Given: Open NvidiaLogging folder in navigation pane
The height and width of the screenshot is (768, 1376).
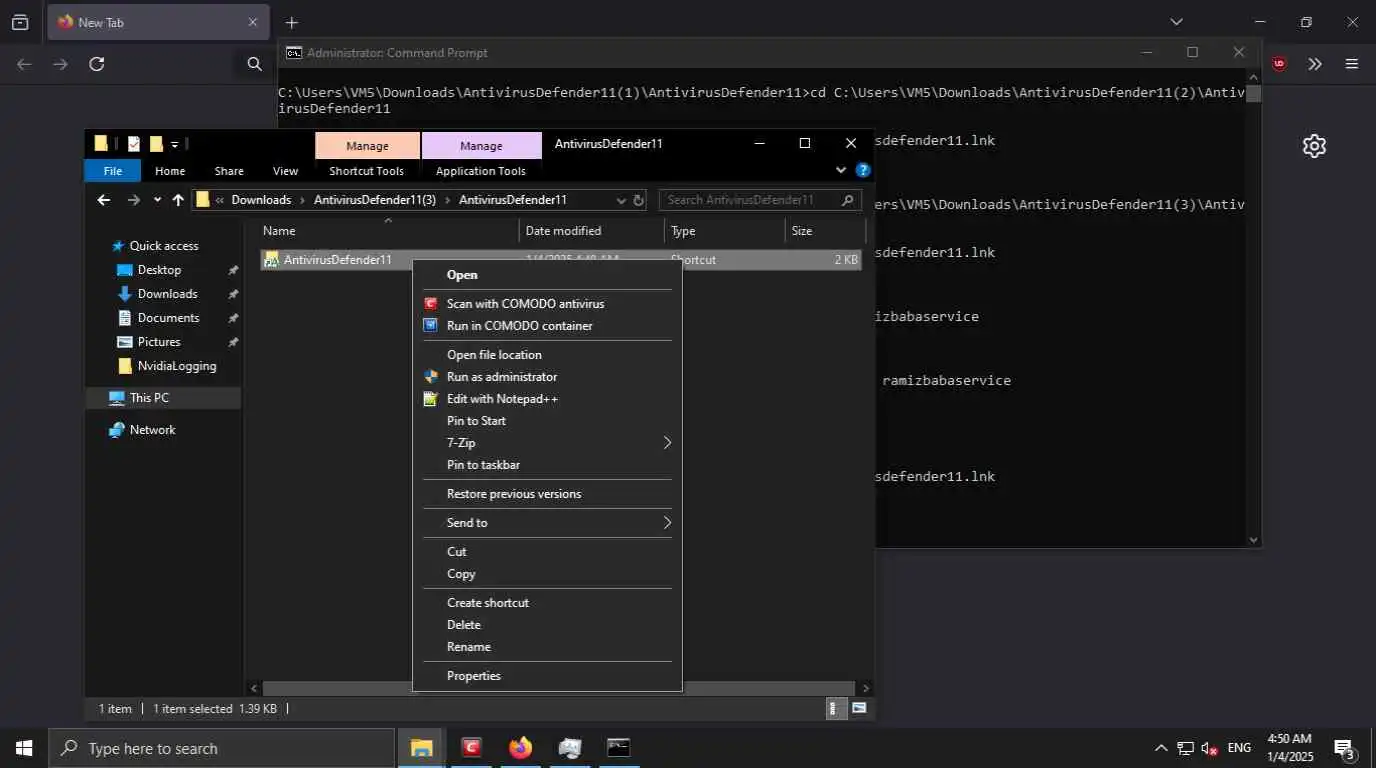Looking at the screenshot, I should [x=176, y=366].
